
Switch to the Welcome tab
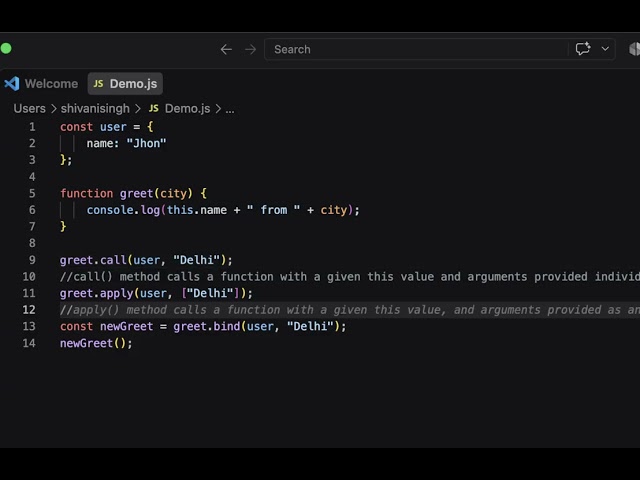[x=41, y=84]
